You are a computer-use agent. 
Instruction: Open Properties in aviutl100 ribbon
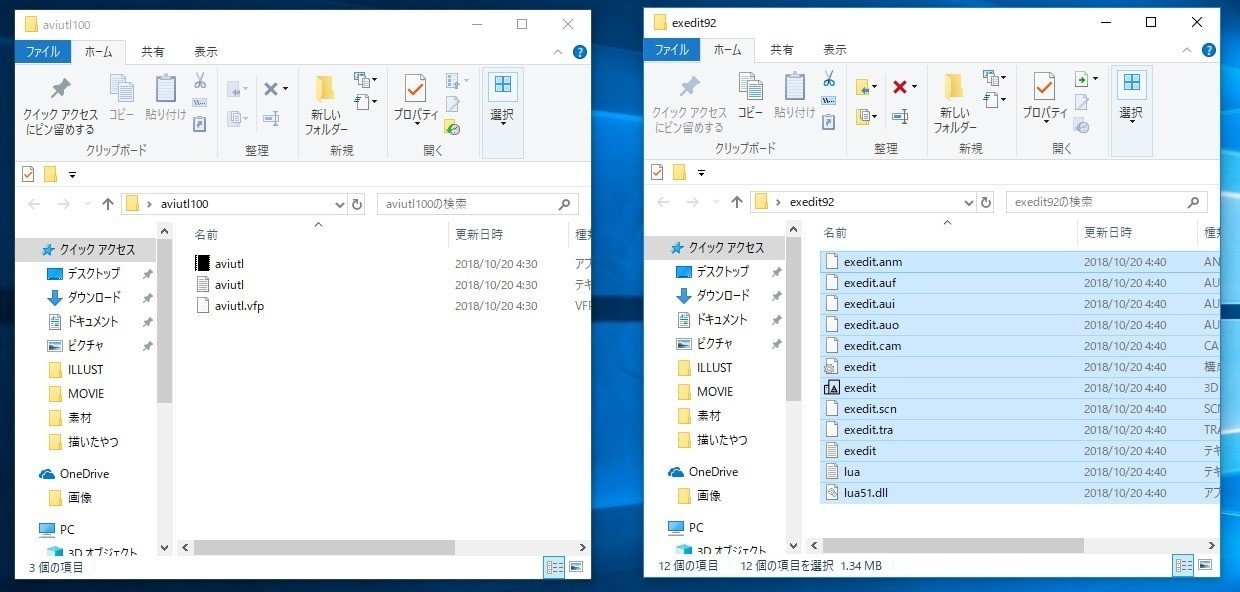point(416,98)
